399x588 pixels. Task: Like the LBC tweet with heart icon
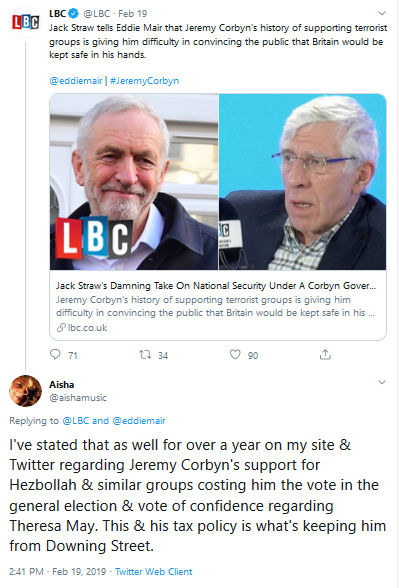[x=235, y=354]
